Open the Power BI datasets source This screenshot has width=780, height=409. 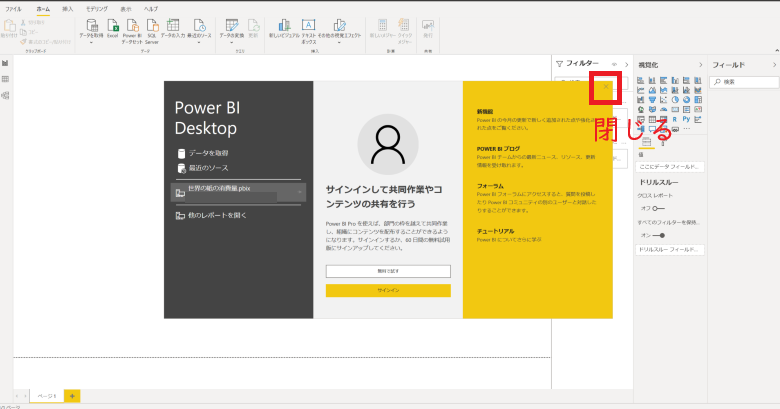[x=132, y=32]
